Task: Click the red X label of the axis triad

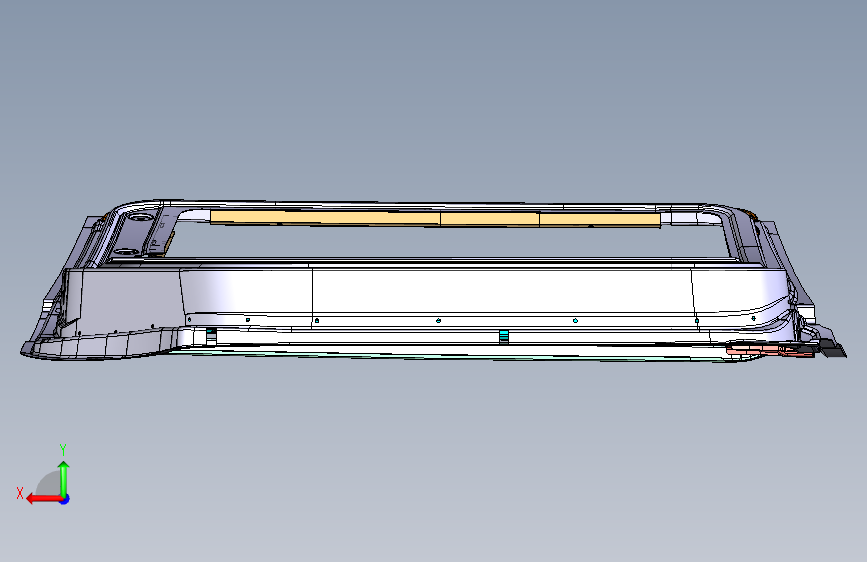Action: (20, 493)
